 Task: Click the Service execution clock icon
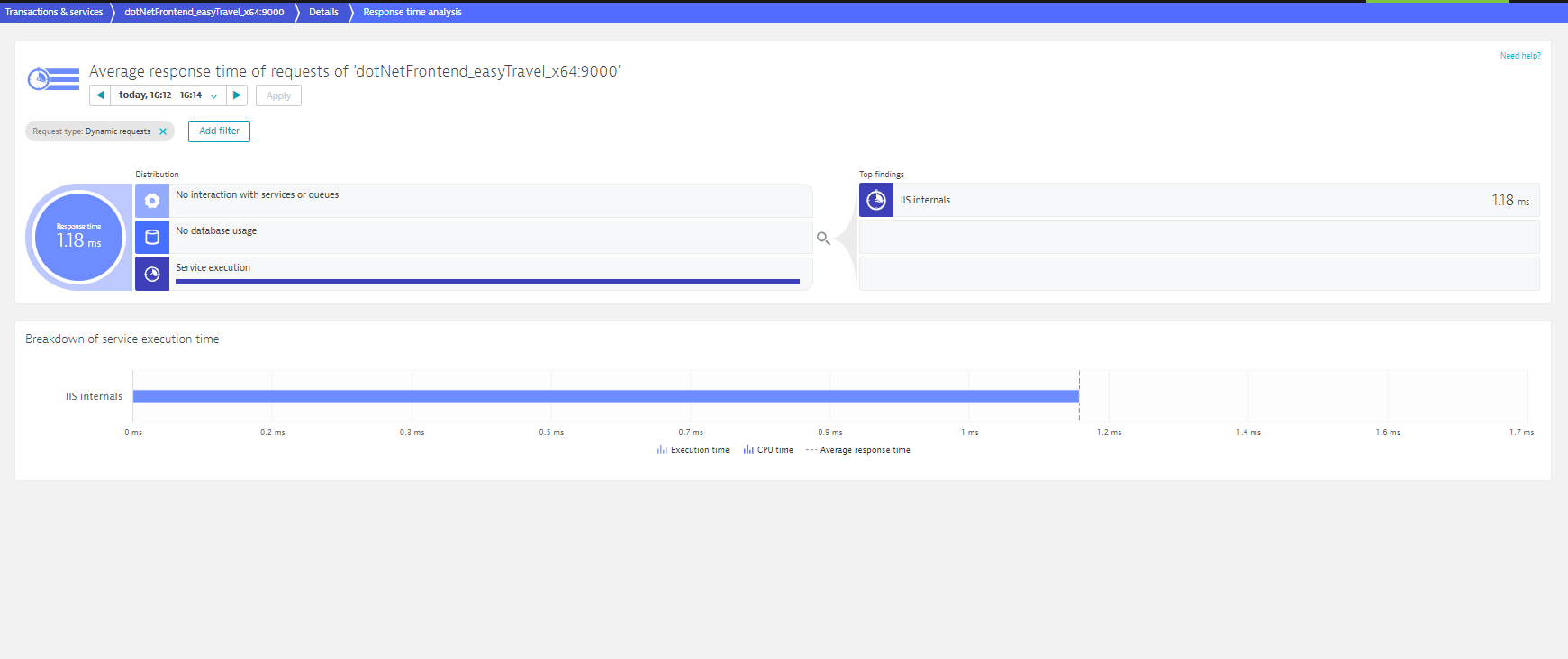click(x=152, y=274)
